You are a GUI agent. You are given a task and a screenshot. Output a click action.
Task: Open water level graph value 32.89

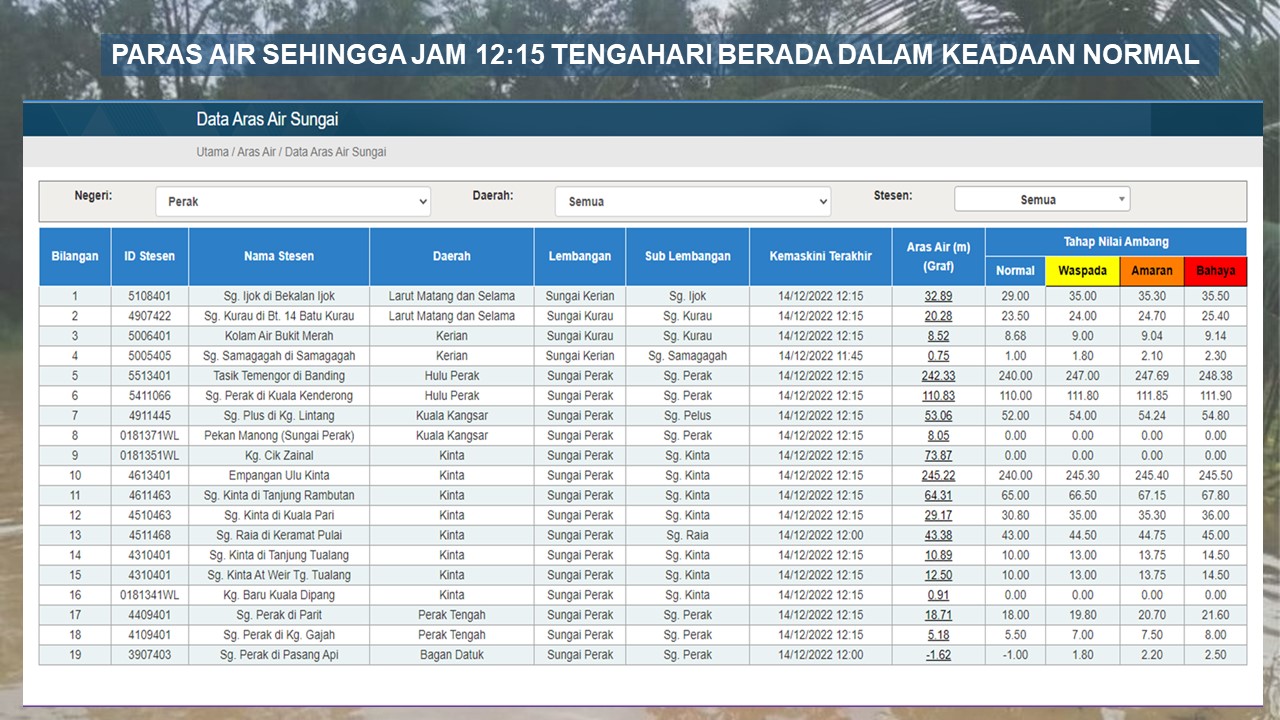(x=938, y=296)
